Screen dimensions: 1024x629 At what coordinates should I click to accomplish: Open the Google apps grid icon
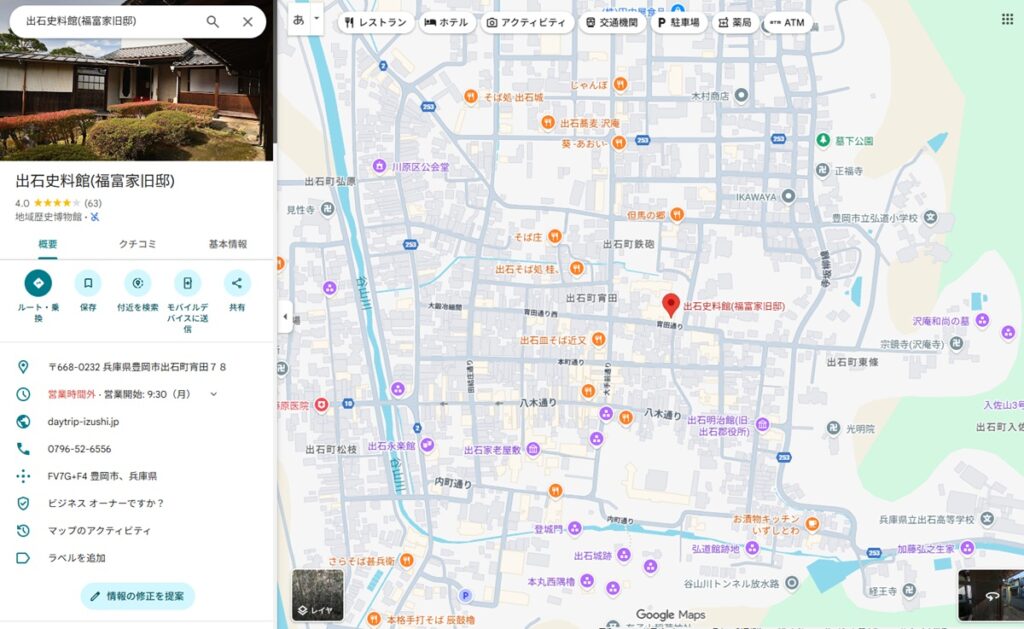click(1006, 19)
